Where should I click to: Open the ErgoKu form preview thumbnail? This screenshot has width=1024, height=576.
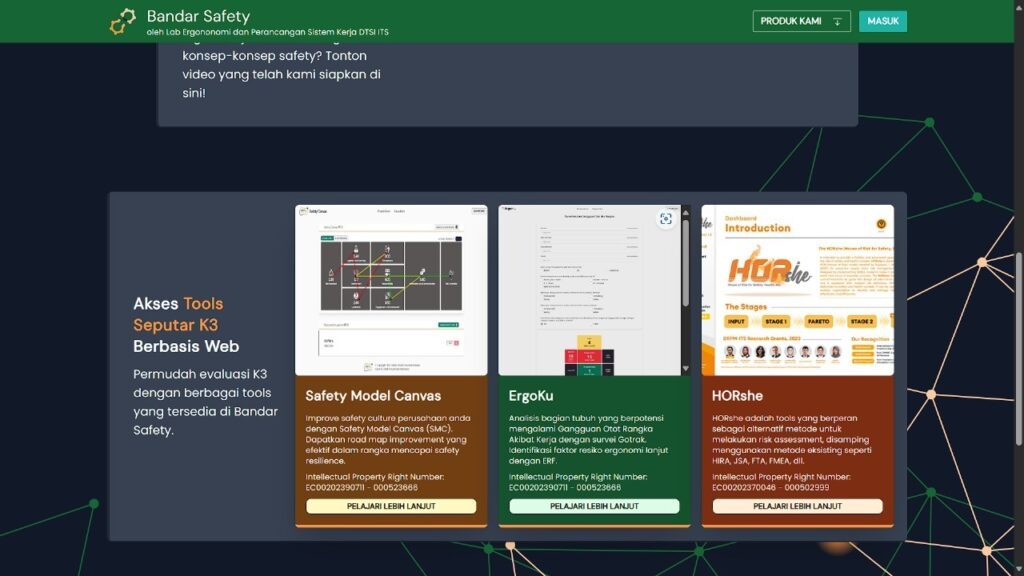pos(590,290)
